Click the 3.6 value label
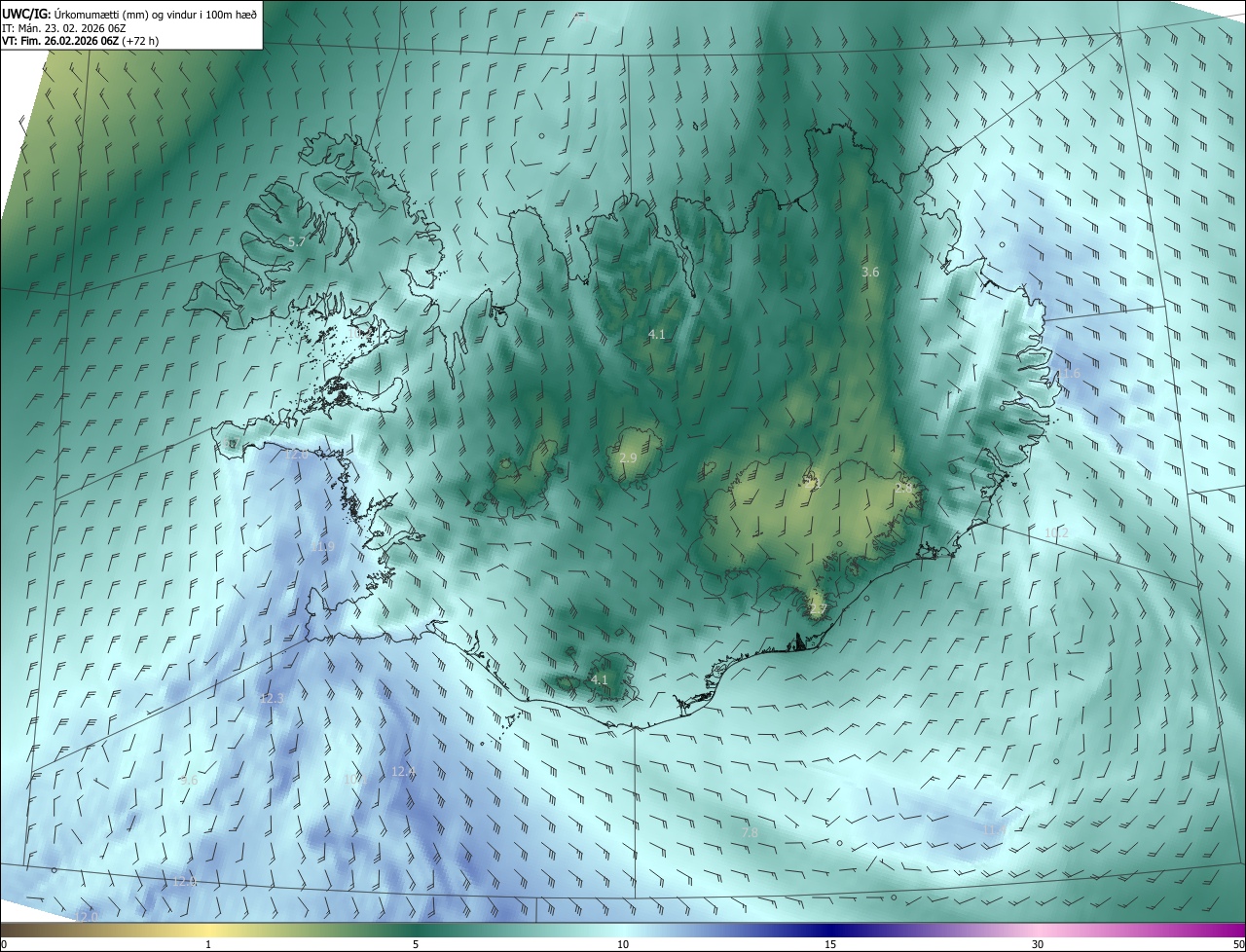Screen dimensions: 1246x952 (x=870, y=273)
